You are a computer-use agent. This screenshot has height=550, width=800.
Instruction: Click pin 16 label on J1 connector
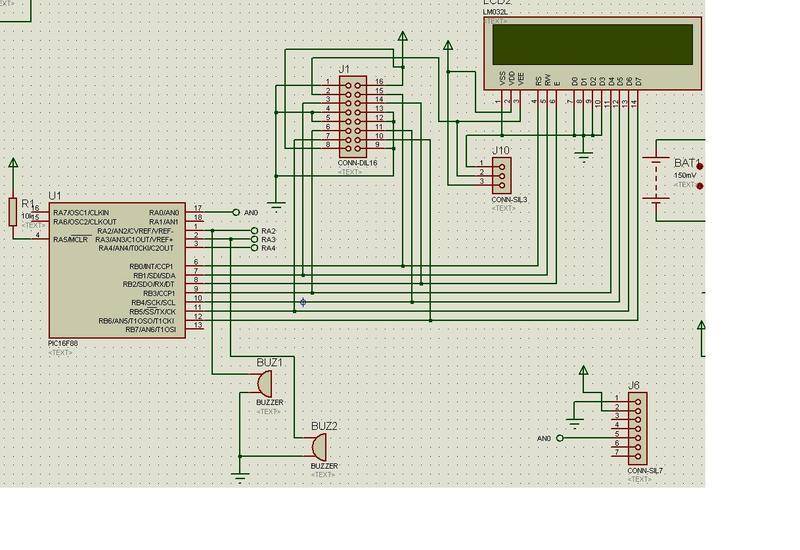(379, 82)
